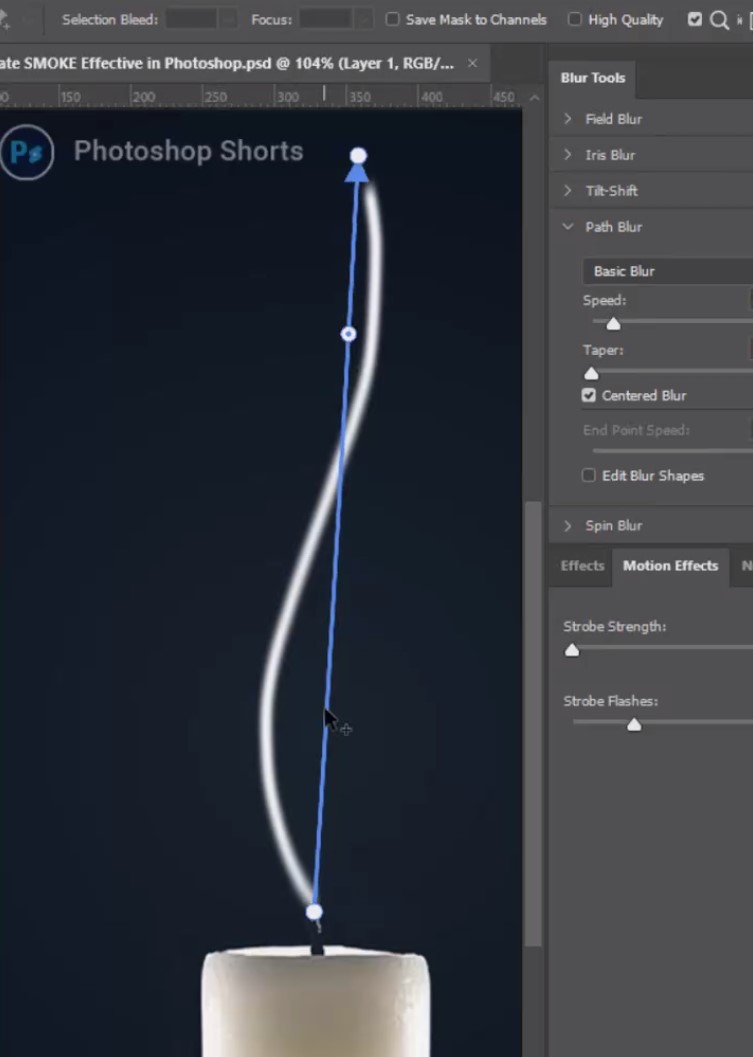This screenshot has height=1057, width=753.
Task: Close the Photoshop.psd document tab
Action: [473, 63]
